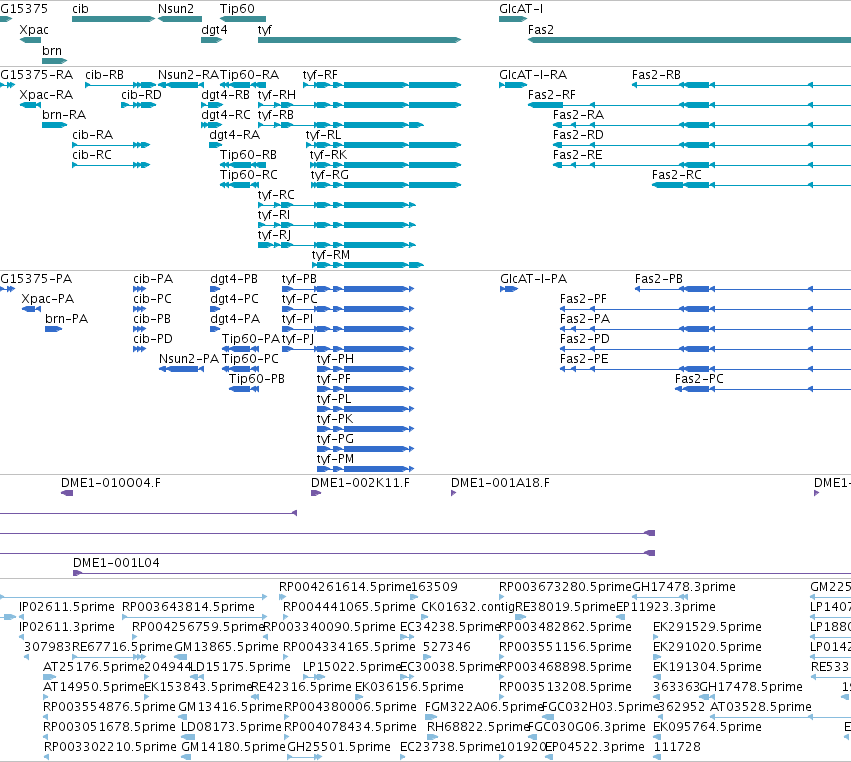Screen dimensions: 851x762
Task: Open the Fas2-RE transcript label
Action: point(578,155)
